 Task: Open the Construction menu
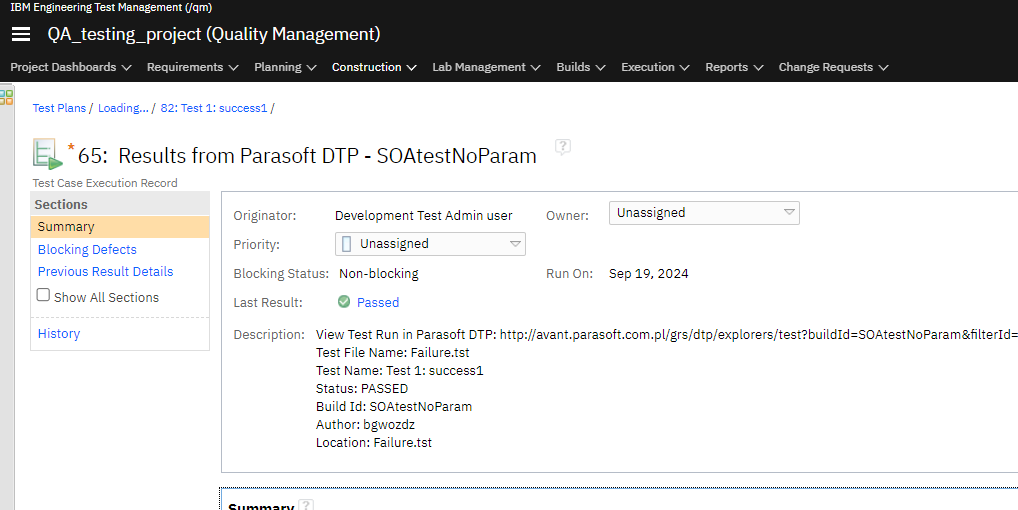[x=374, y=67]
